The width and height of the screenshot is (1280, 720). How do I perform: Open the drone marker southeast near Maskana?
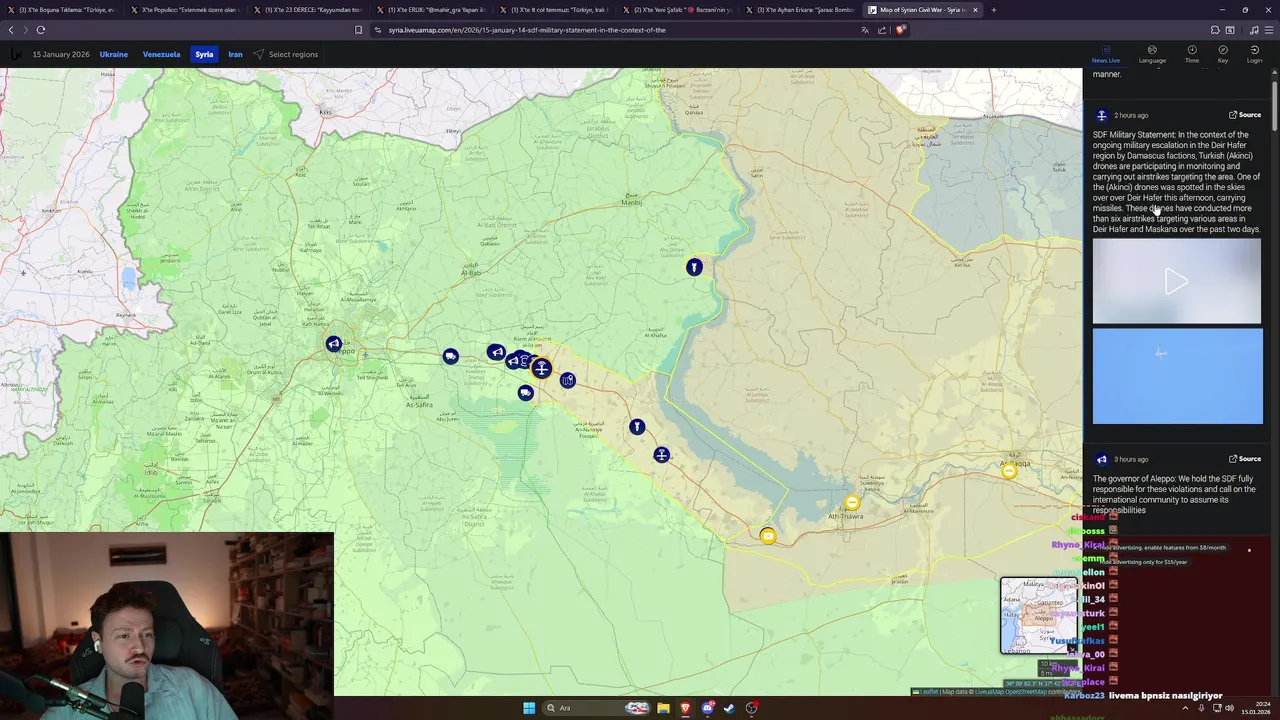(x=661, y=455)
